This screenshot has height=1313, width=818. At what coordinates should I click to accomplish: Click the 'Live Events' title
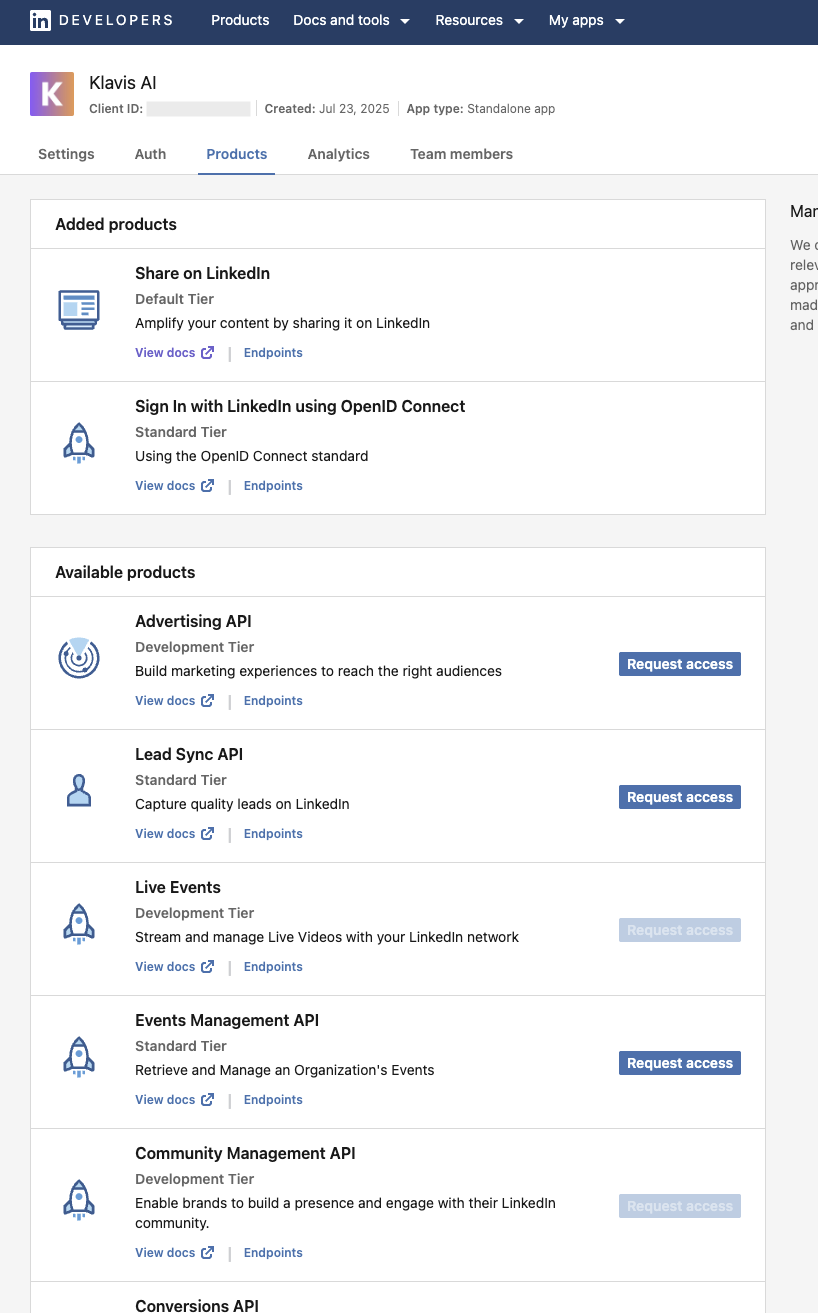[x=178, y=887]
